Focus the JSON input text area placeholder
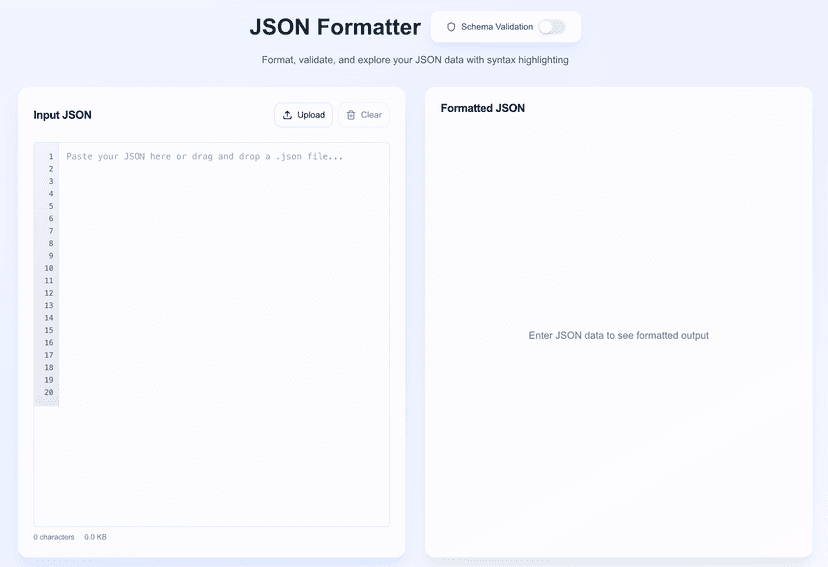Screen dimensions: 828x567 click(x=205, y=157)
